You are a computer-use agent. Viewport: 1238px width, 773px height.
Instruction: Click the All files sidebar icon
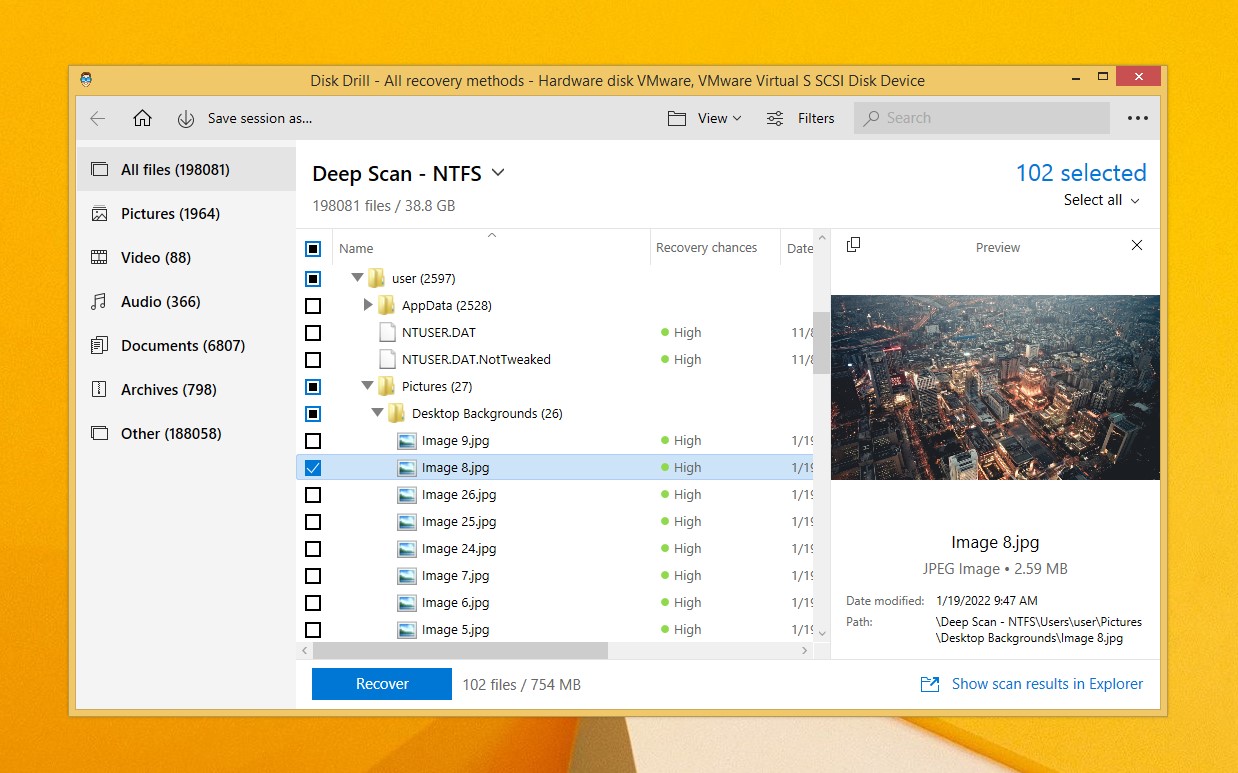[x=99, y=170]
